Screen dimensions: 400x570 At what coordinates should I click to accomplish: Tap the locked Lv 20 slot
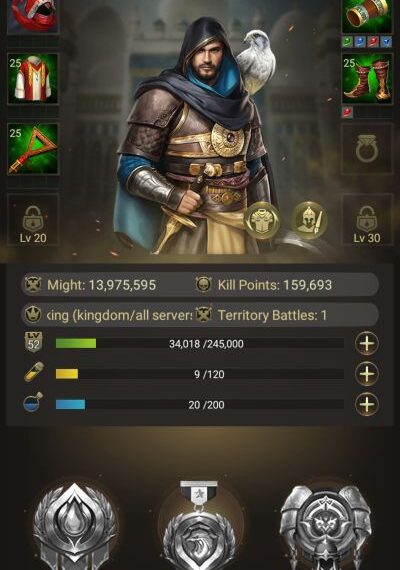[x=33, y=220]
